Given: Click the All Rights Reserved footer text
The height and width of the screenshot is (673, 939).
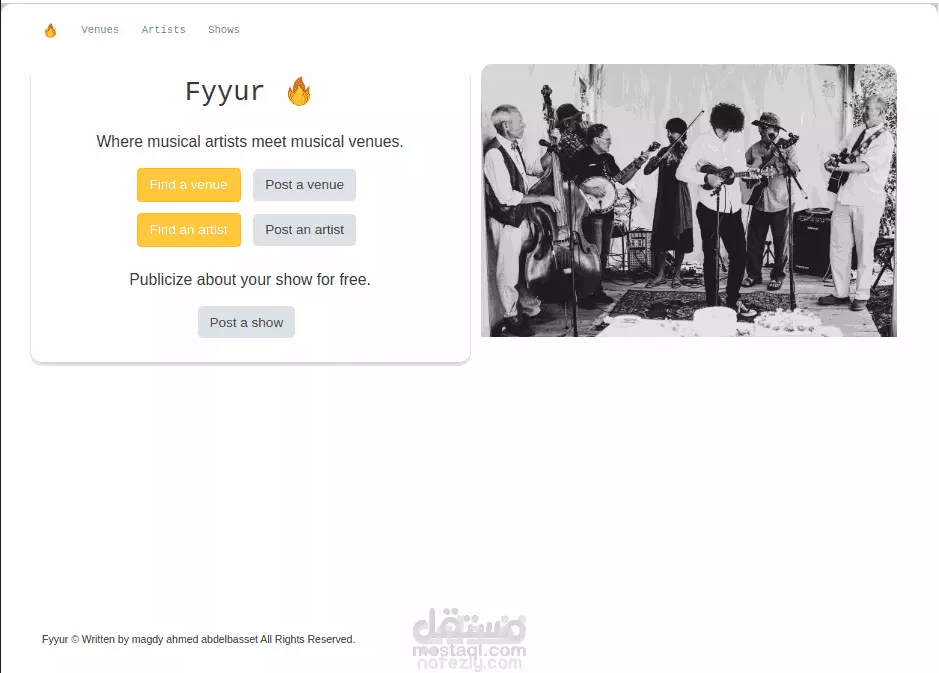Looking at the screenshot, I should (x=308, y=639).
